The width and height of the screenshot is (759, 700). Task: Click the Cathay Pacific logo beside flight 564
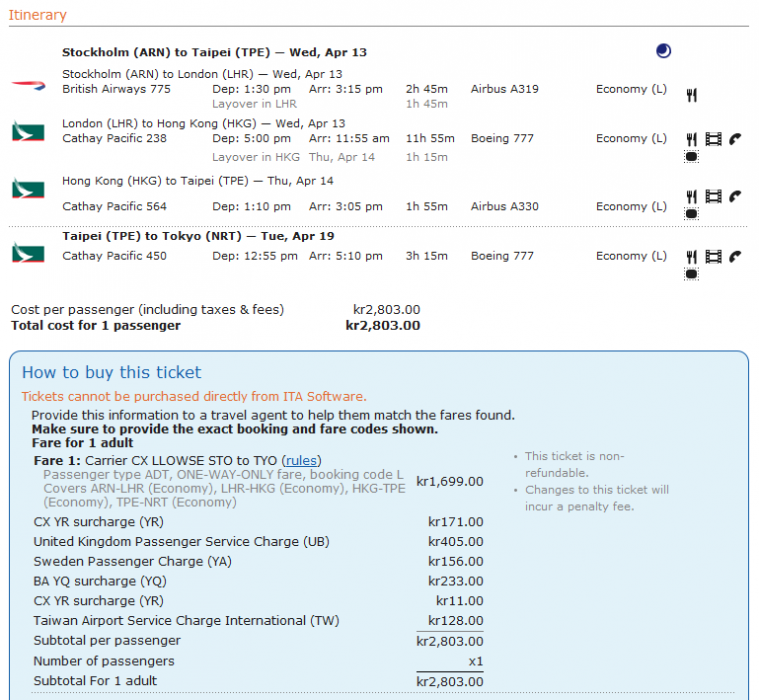coord(28,189)
